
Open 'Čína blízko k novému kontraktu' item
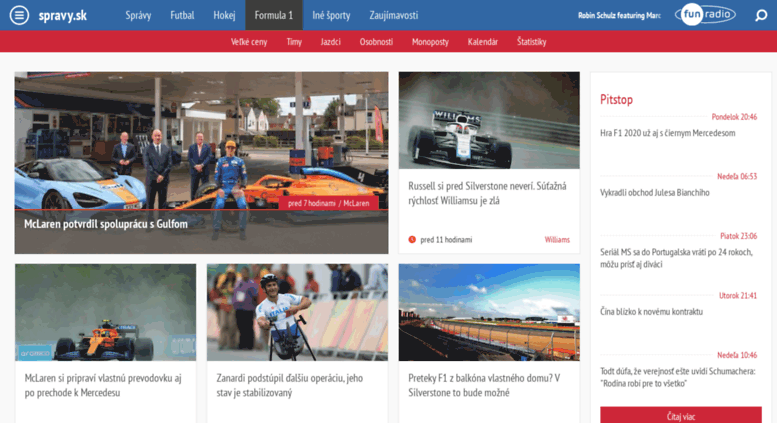click(651, 312)
